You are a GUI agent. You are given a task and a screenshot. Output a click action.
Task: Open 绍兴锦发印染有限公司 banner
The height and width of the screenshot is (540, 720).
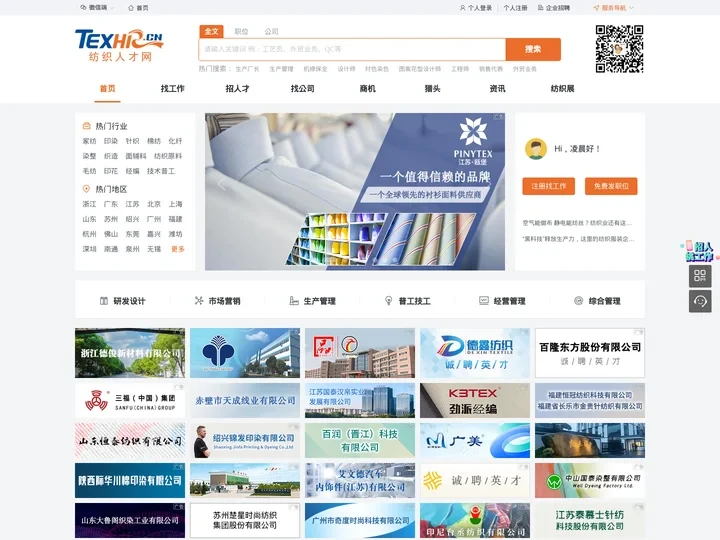[x=245, y=440]
